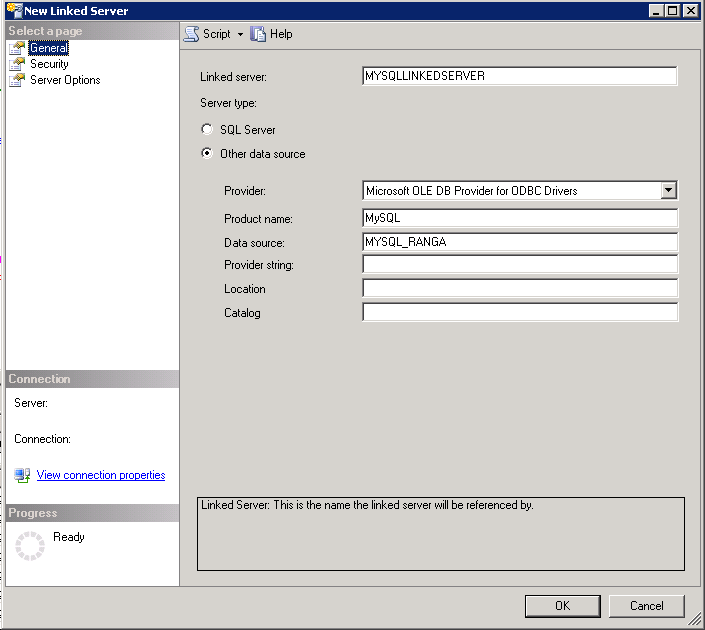Select the SQL Server radio button

pyautogui.click(x=207, y=130)
